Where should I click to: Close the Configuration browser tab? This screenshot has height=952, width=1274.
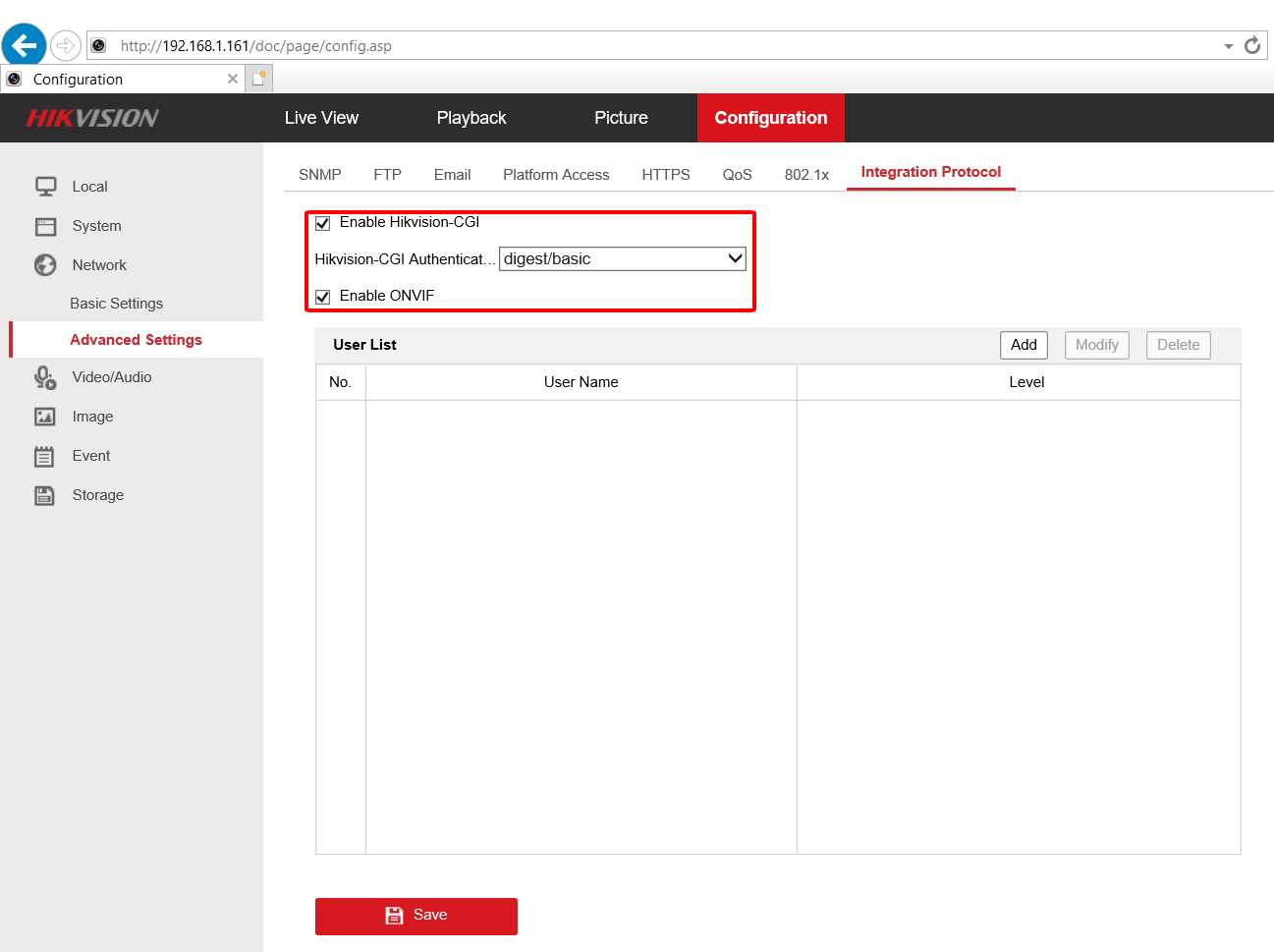pos(233,79)
